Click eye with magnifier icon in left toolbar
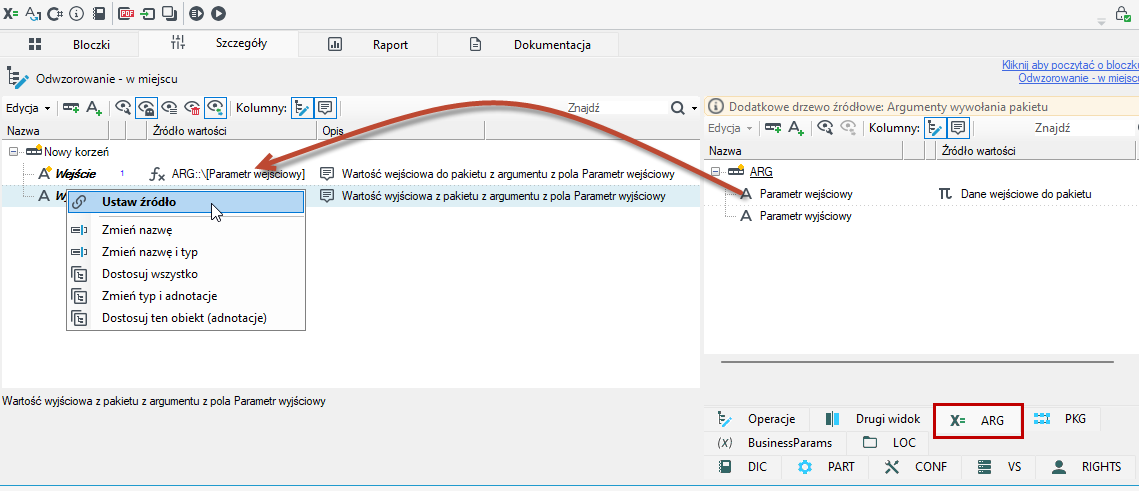 (123, 108)
